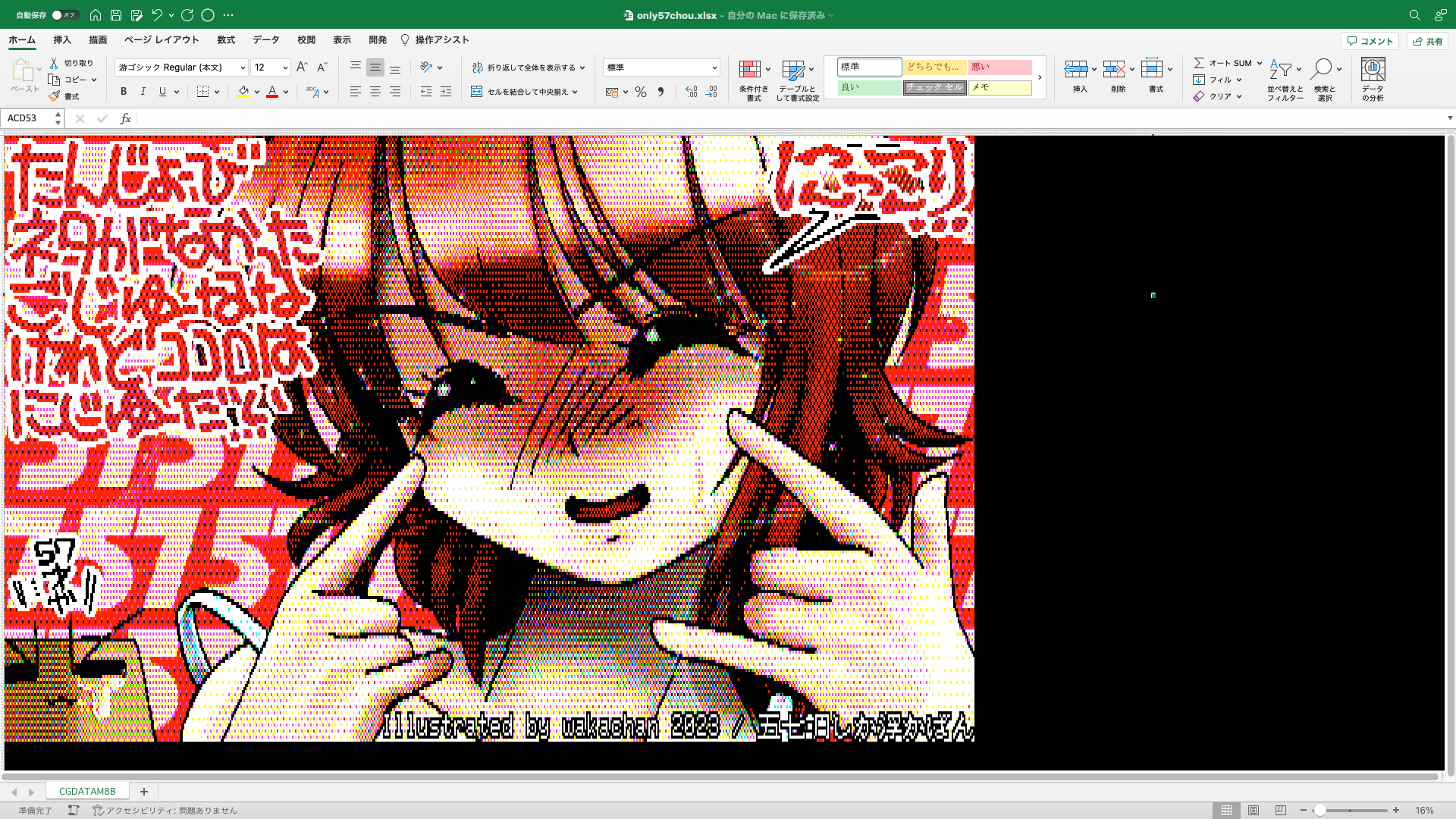Image resolution: width=1456 pixels, height=819 pixels.
Task: Apply the yellow fill color bucket
Action: (x=243, y=92)
